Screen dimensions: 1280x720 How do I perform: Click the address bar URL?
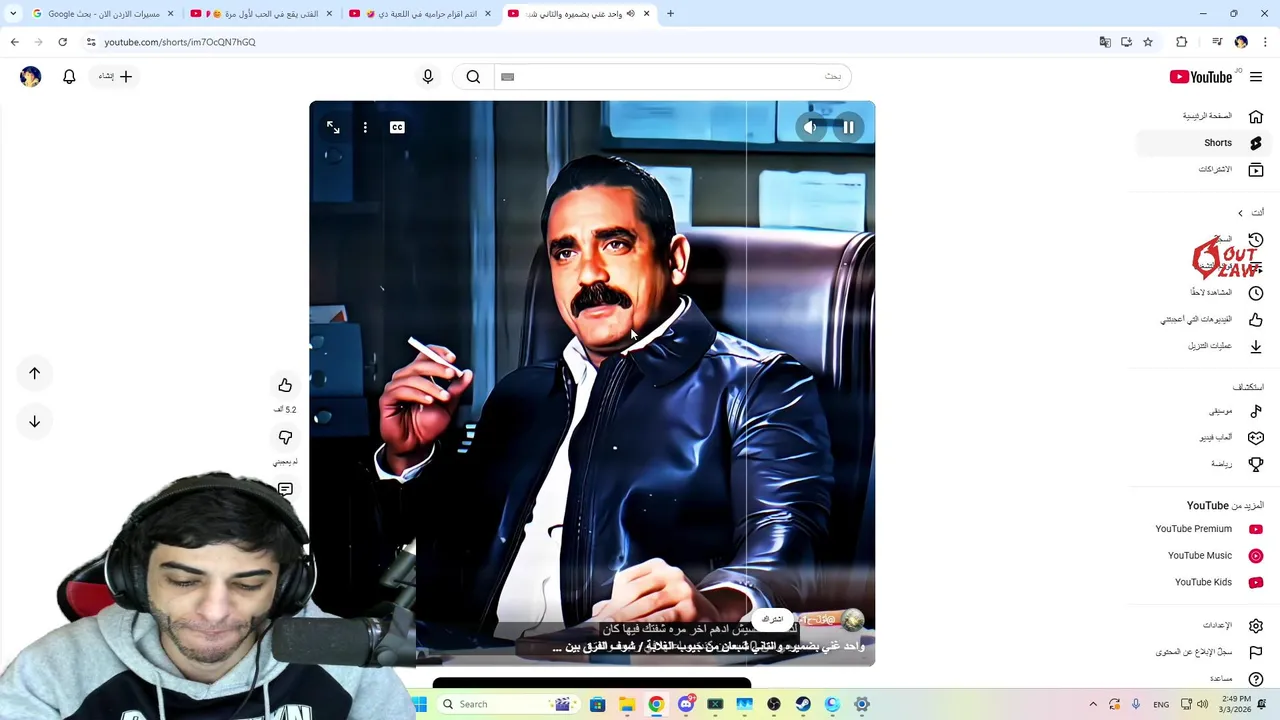click(180, 42)
